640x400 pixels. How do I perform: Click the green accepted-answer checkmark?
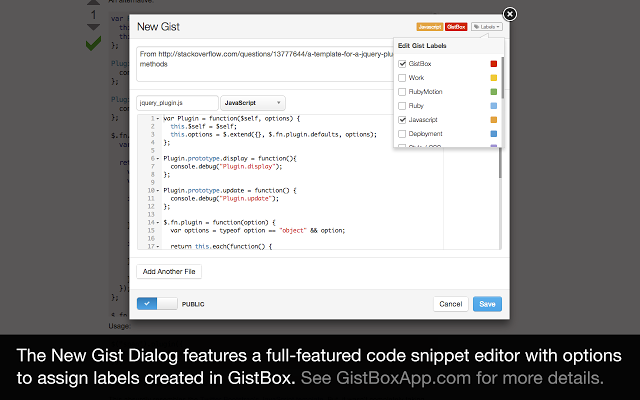pos(93,43)
